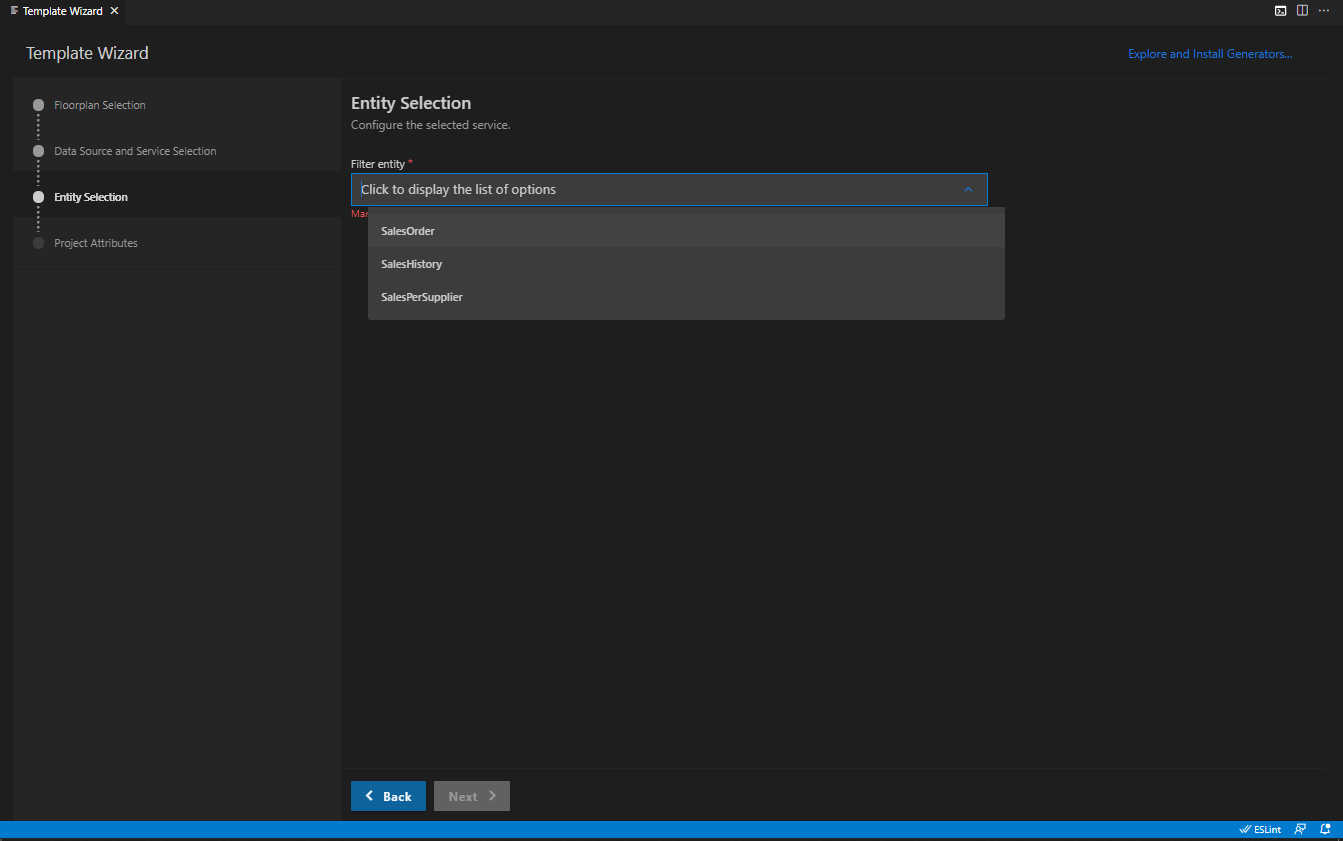Screen dimensions: 1343x841
Task: Open notifications bell in status bar
Action: (1325, 829)
